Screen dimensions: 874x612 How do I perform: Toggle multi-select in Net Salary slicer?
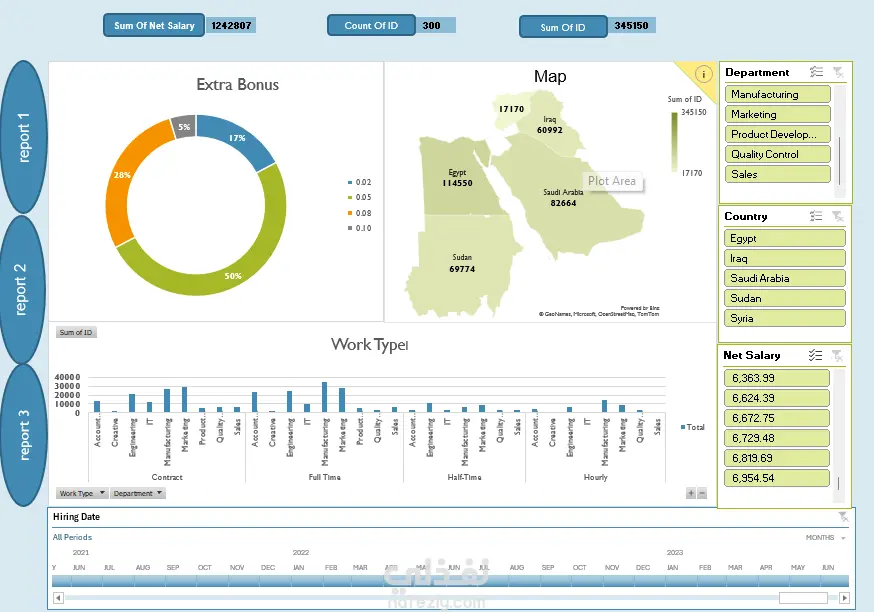point(815,355)
